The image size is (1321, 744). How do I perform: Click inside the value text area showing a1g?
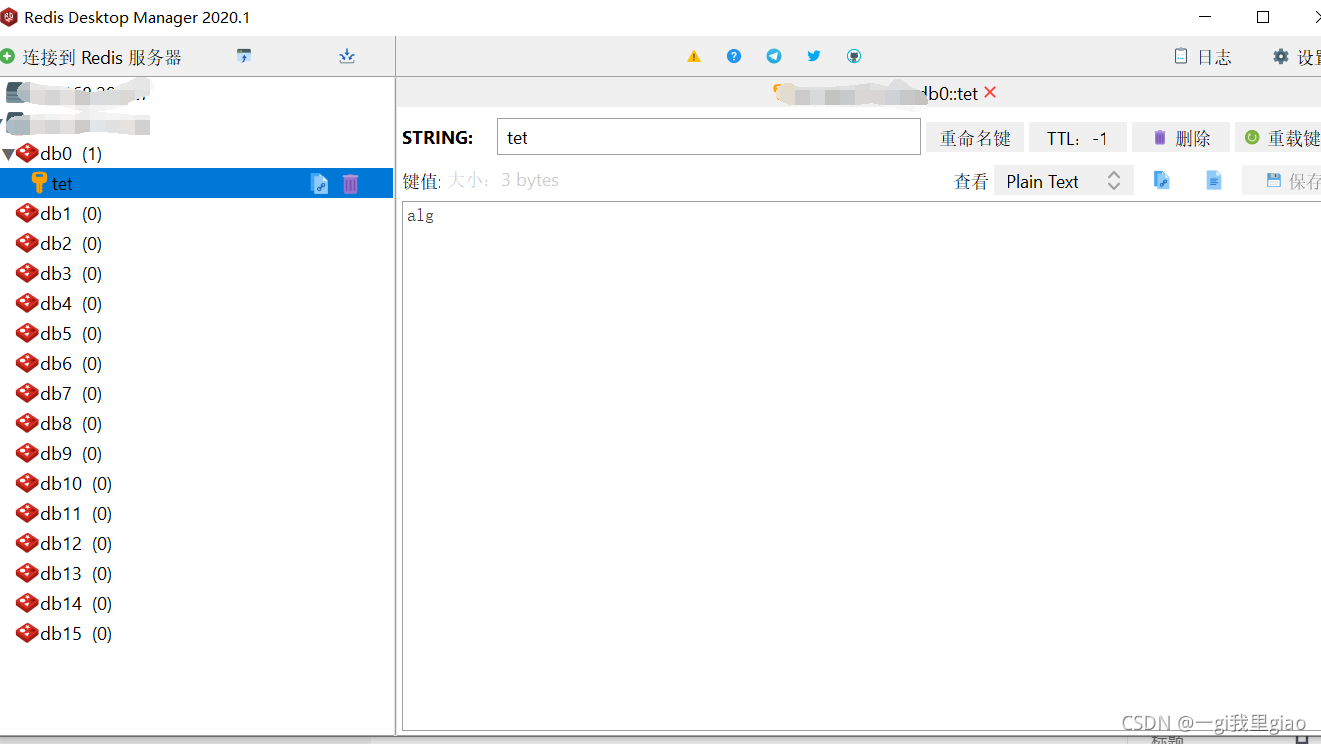(861, 465)
